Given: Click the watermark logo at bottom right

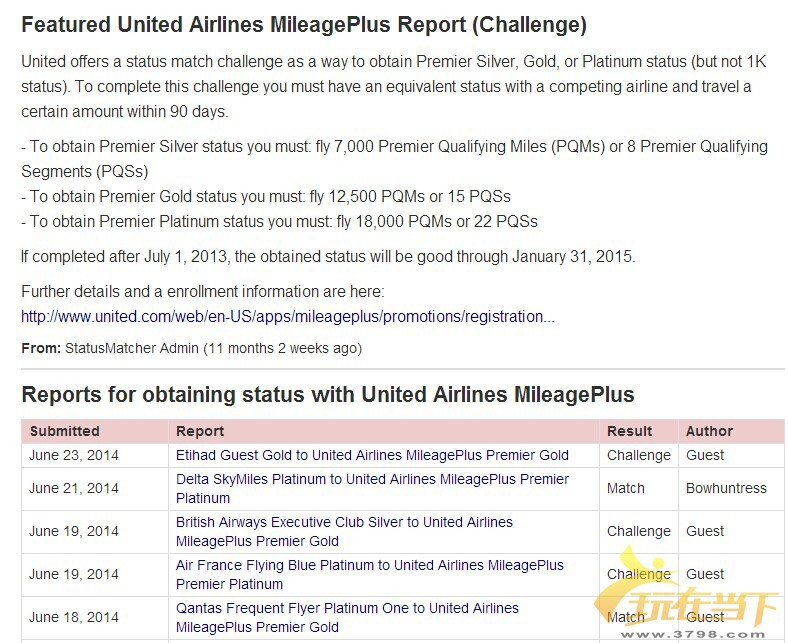Looking at the screenshot, I should tap(688, 596).
